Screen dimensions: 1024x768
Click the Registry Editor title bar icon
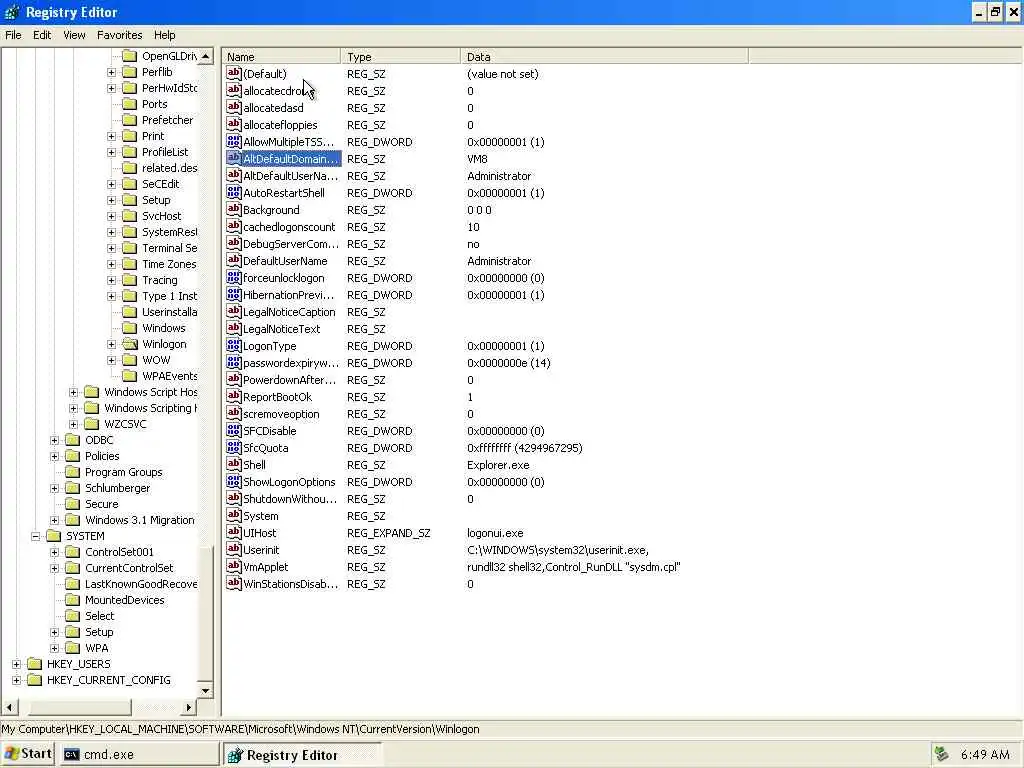(x=12, y=12)
